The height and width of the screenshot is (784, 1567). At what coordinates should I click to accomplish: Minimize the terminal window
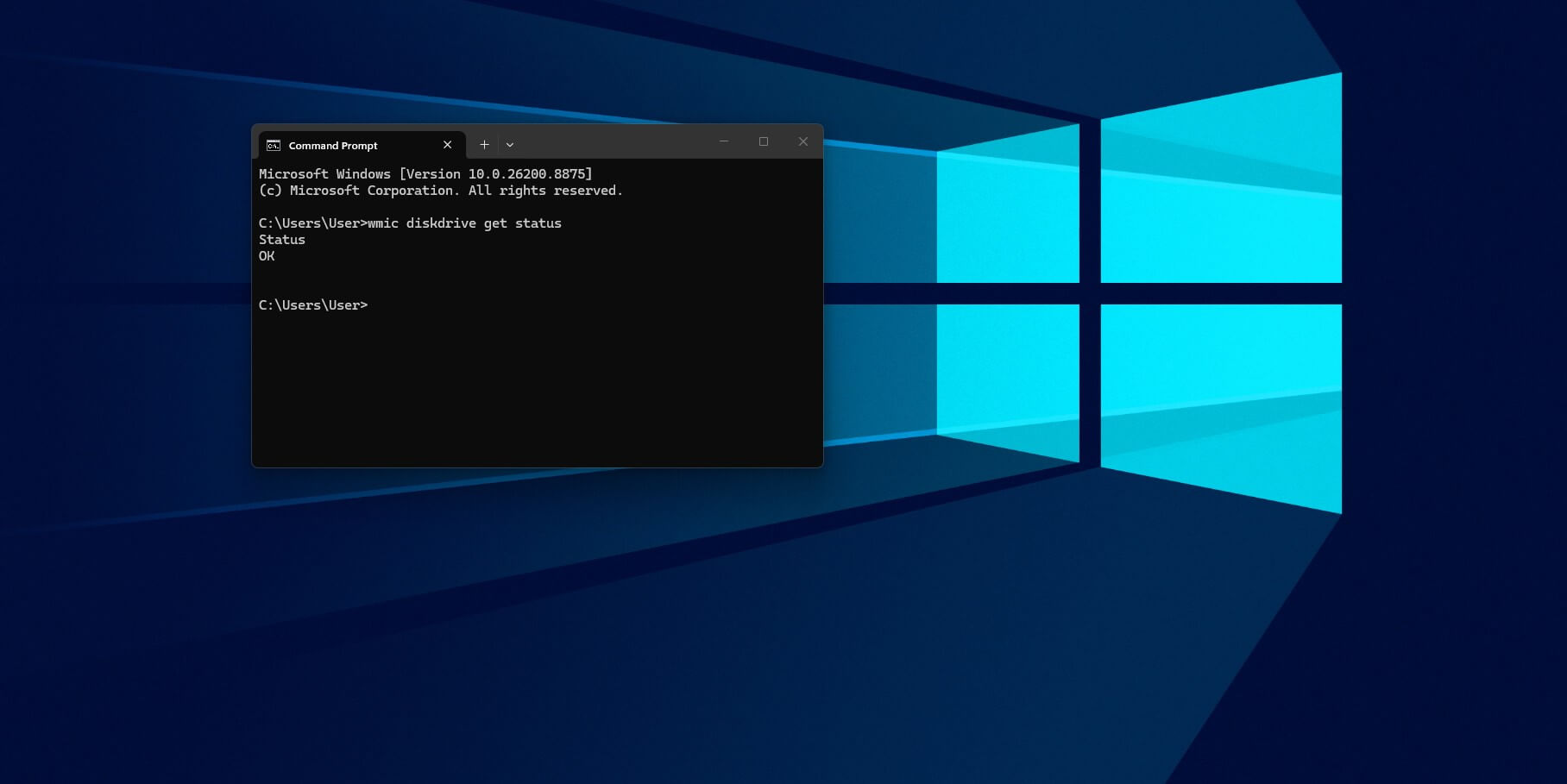point(724,141)
